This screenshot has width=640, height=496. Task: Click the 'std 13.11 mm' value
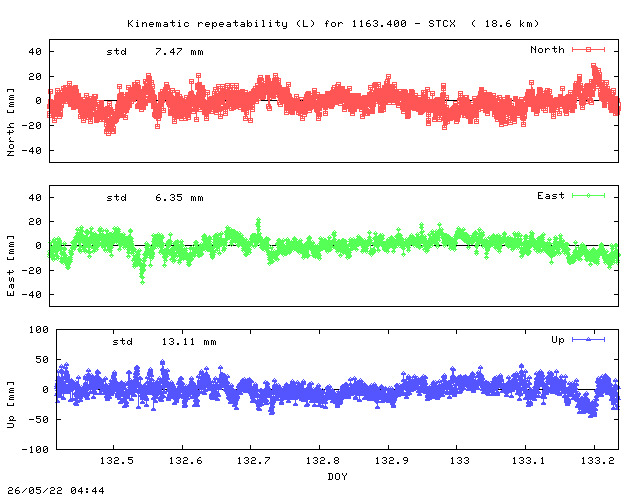coord(164,342)
